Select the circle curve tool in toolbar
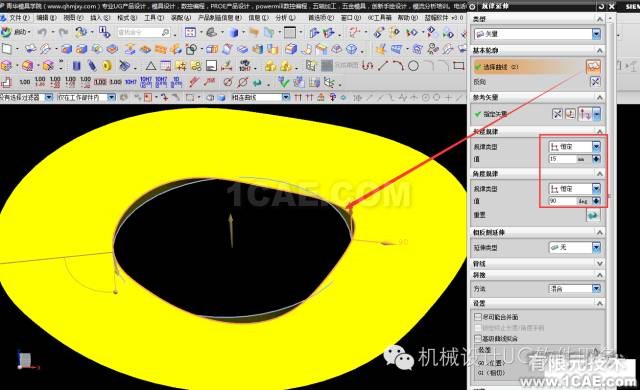The width and height of the screenshot is (640, 390). pos(413,65)
